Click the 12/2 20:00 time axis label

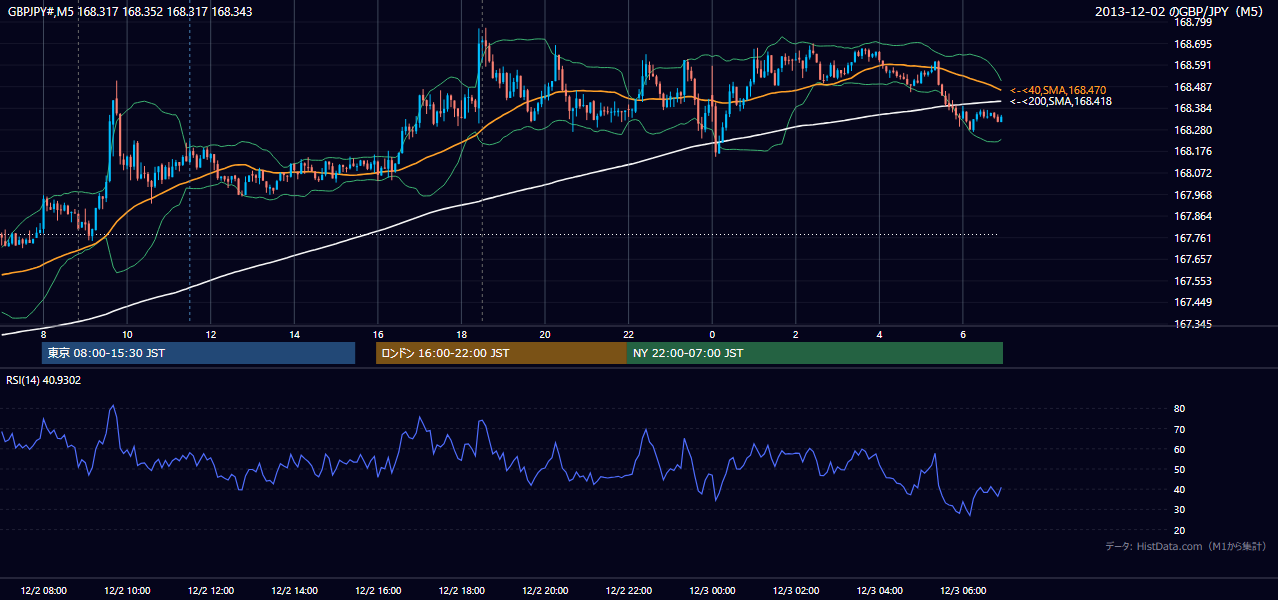[544, 591]
